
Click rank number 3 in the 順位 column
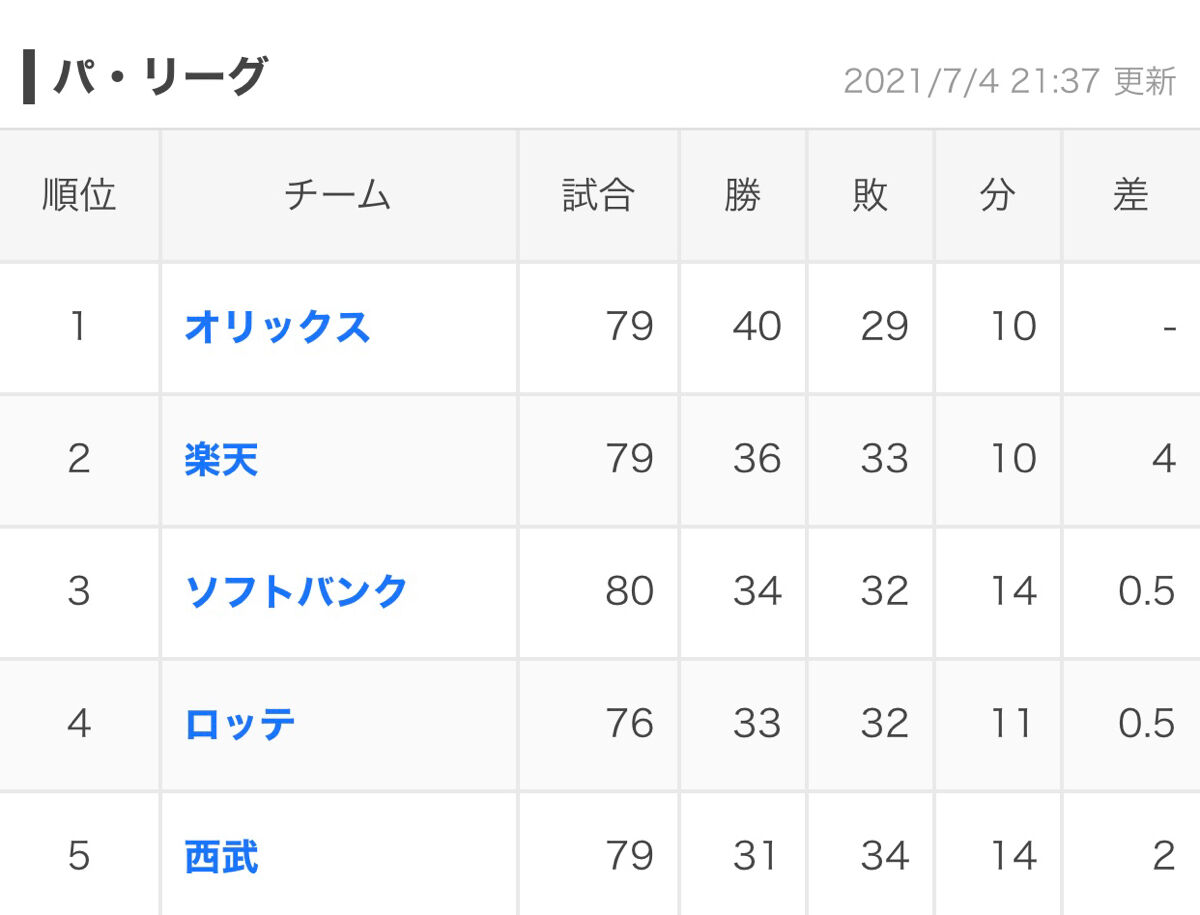pyautogui.click(x=79, y=591)
